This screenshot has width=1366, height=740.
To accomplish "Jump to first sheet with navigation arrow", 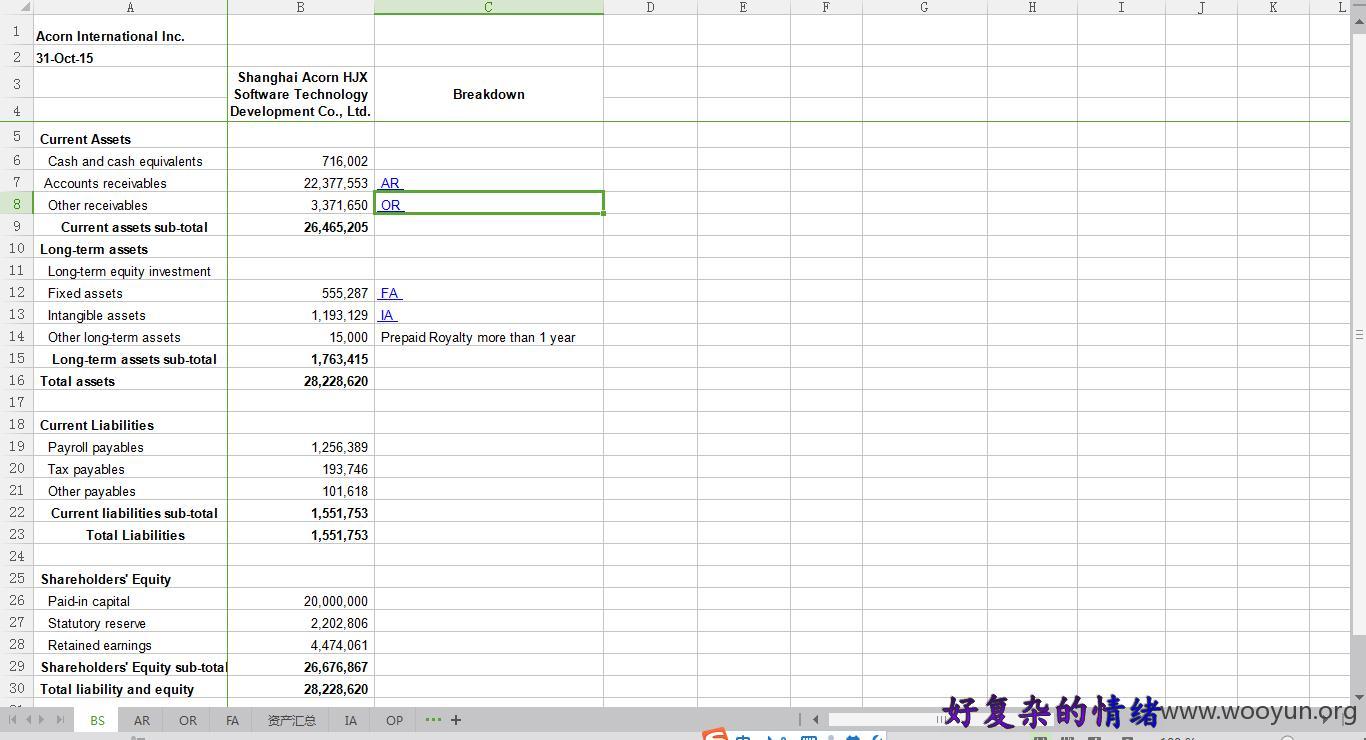I will pyautogui.click(x=13, y=719).
